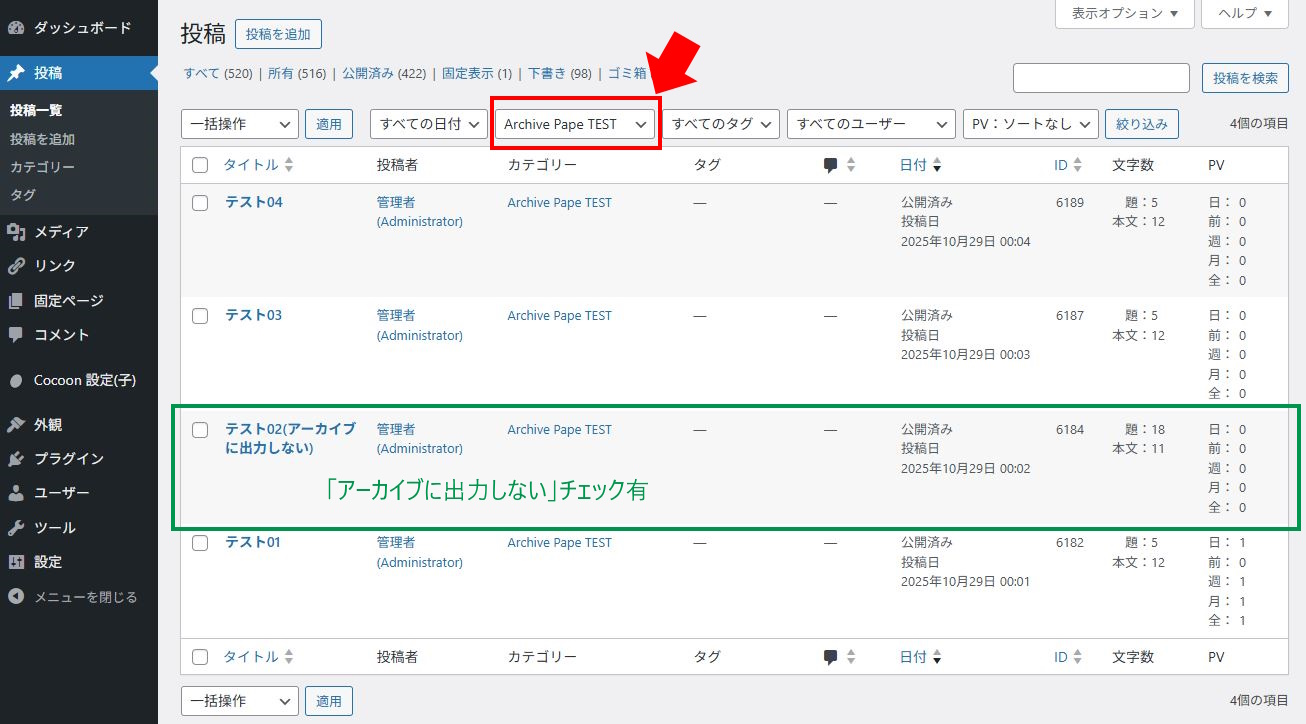
Task: Click the Dashboard gauge icon in sidebar
Action: click(16, 28)
